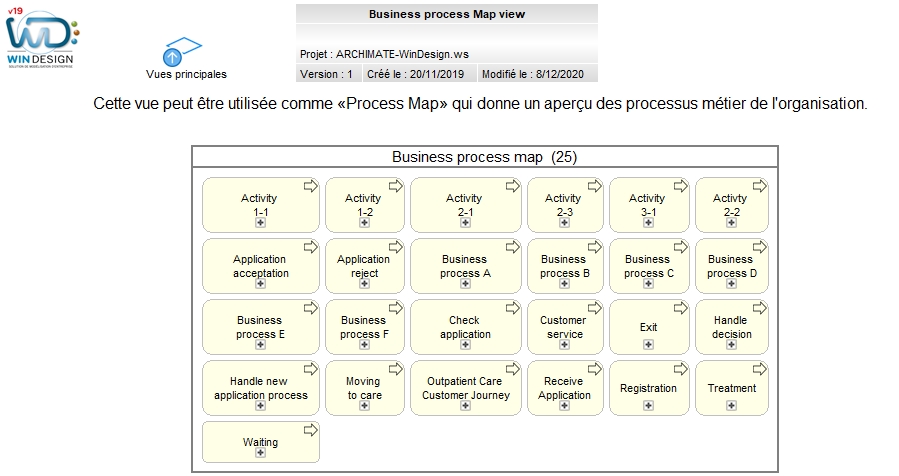This screenshot has height=476, width=899.
Task: Click process arrow icon on Business process A
Action: 513,247
